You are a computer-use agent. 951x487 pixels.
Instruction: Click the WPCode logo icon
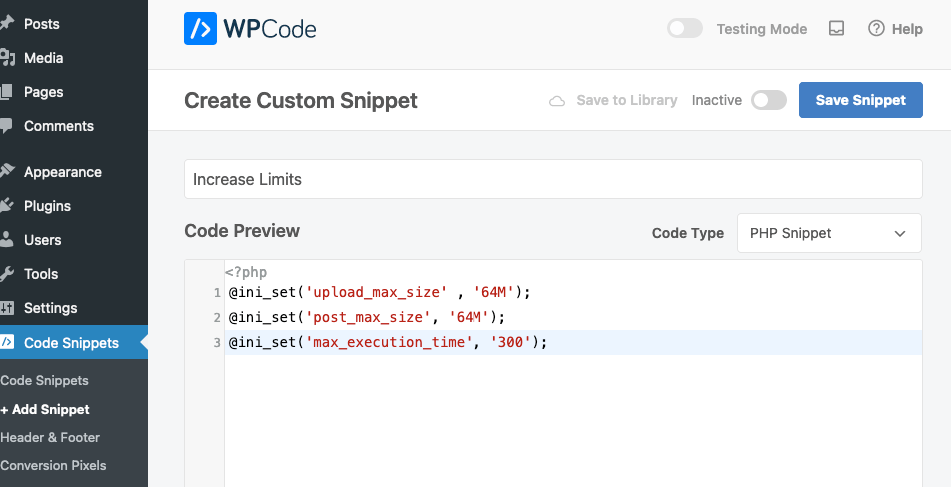[x=200, y=29]
